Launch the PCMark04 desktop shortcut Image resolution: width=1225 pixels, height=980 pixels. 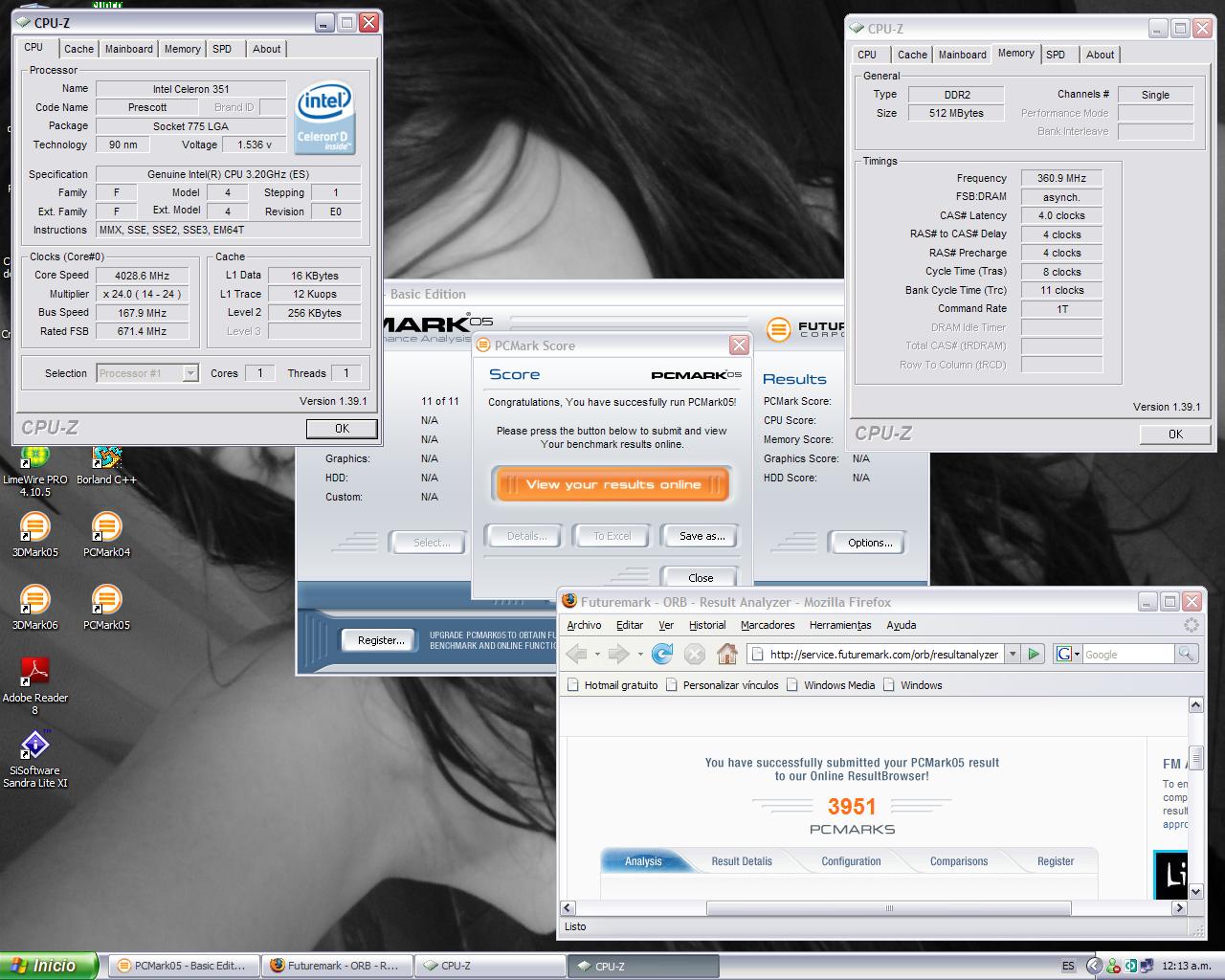(x=106, y=534)
